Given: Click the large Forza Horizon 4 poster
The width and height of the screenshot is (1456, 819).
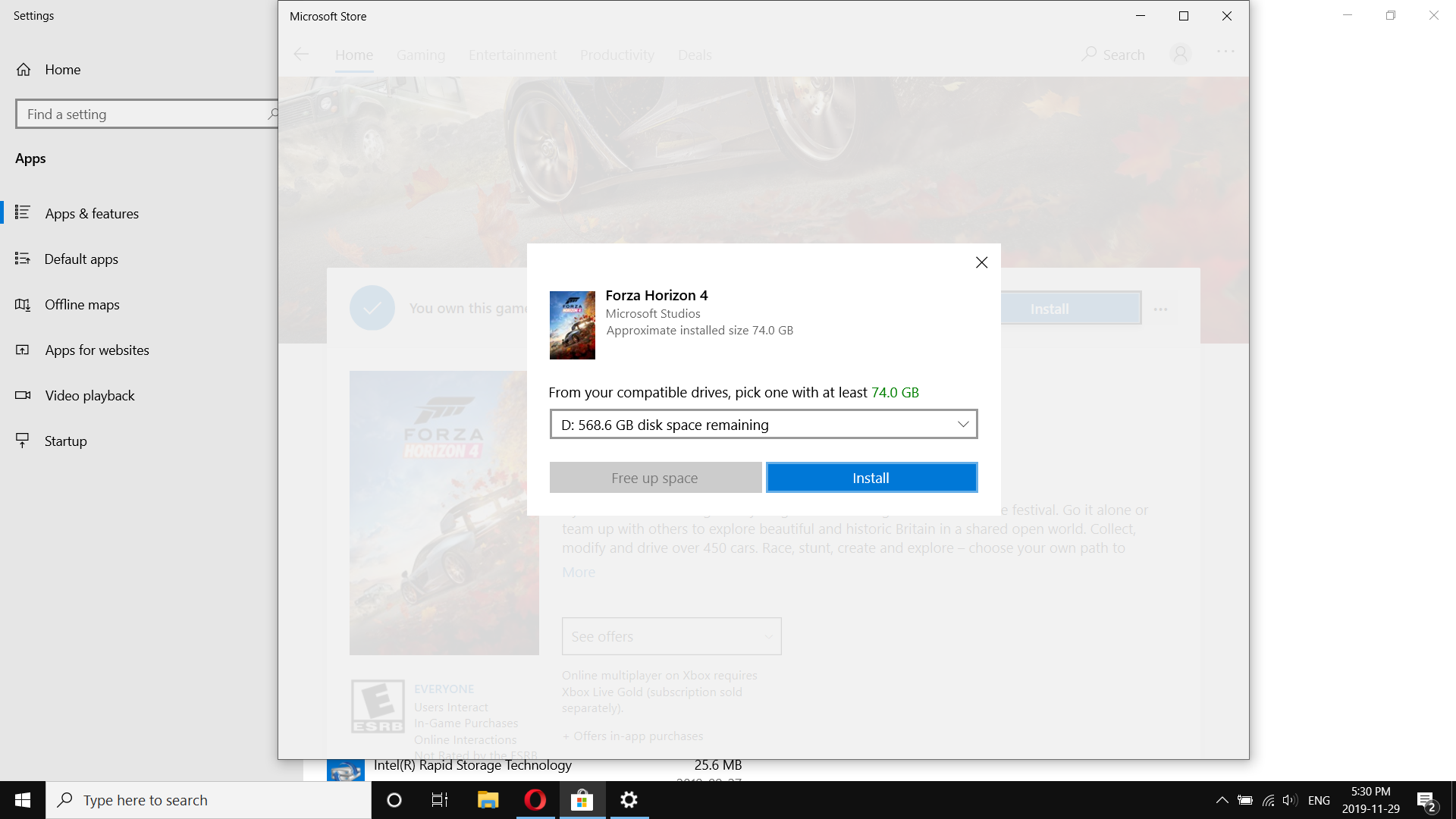Looking at the screenshot, I should (x=444, y=513).
